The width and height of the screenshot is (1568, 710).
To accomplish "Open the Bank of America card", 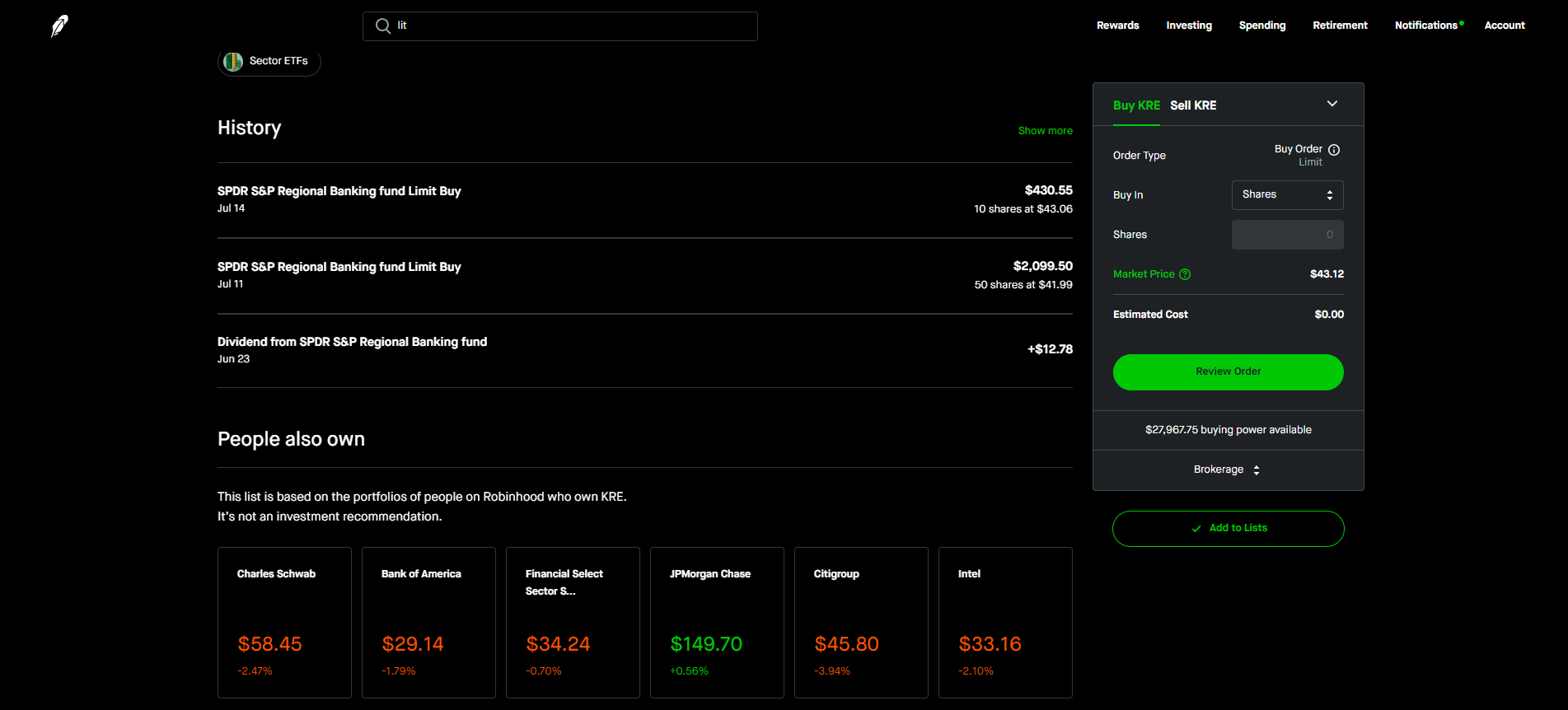I will [428, 623].
